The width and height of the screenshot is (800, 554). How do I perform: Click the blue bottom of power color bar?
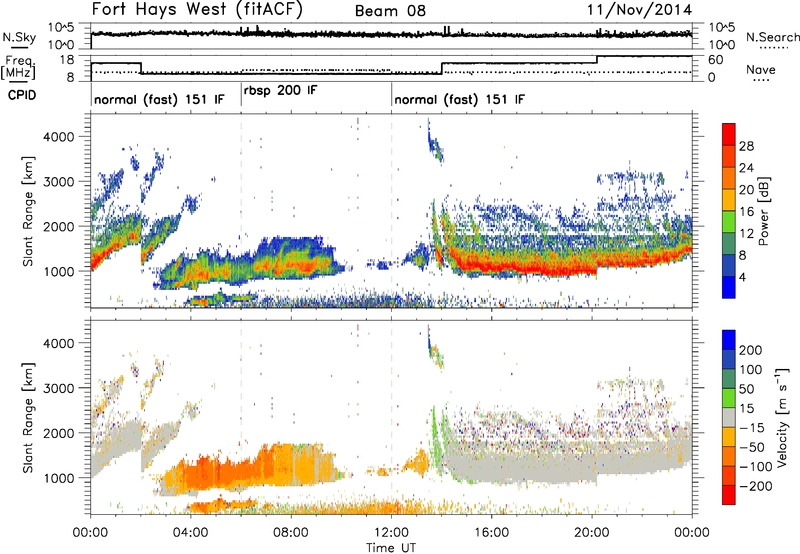(x=729, y=287)
